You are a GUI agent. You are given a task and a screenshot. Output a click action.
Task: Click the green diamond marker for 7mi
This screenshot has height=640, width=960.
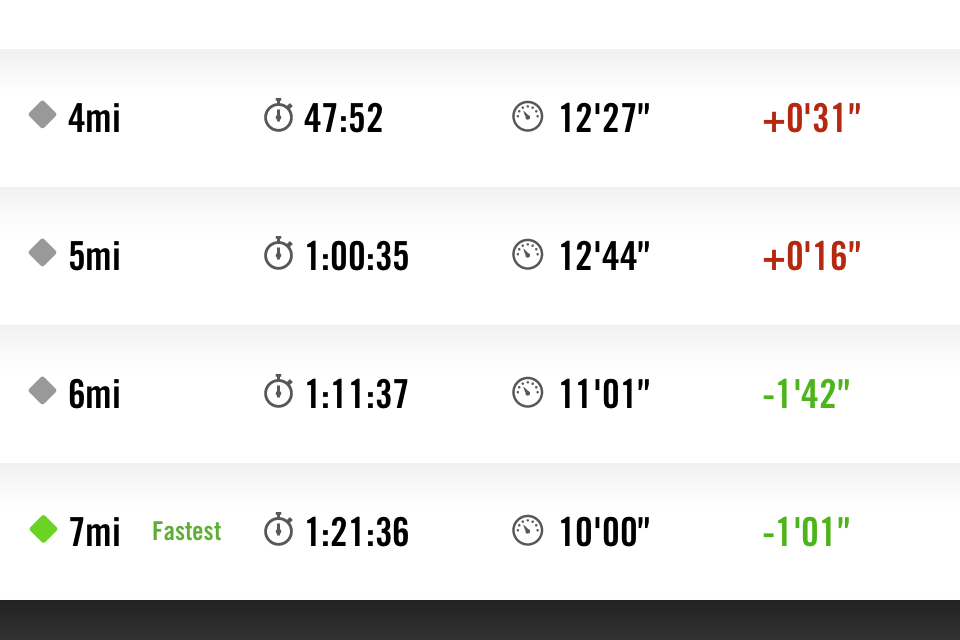click(x=43, y=529)
